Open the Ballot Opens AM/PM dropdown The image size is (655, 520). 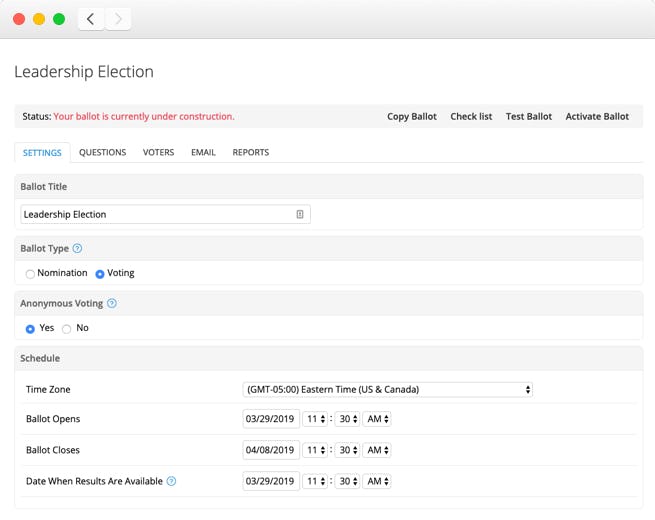coord(377,419)
